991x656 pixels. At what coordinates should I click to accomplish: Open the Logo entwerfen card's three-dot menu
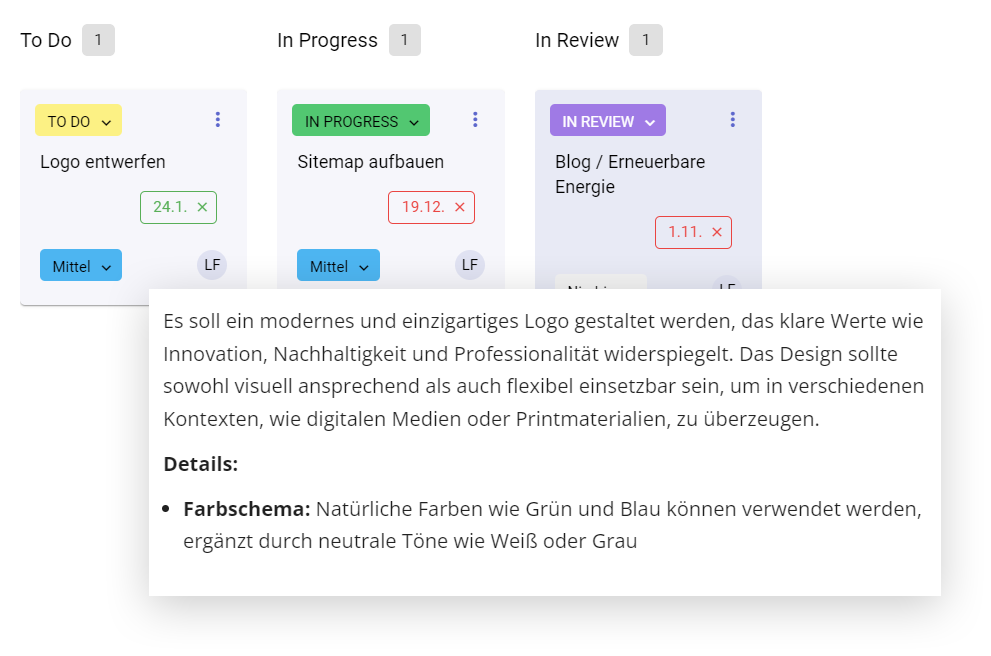pyautogui.click(x=218, y=120)
